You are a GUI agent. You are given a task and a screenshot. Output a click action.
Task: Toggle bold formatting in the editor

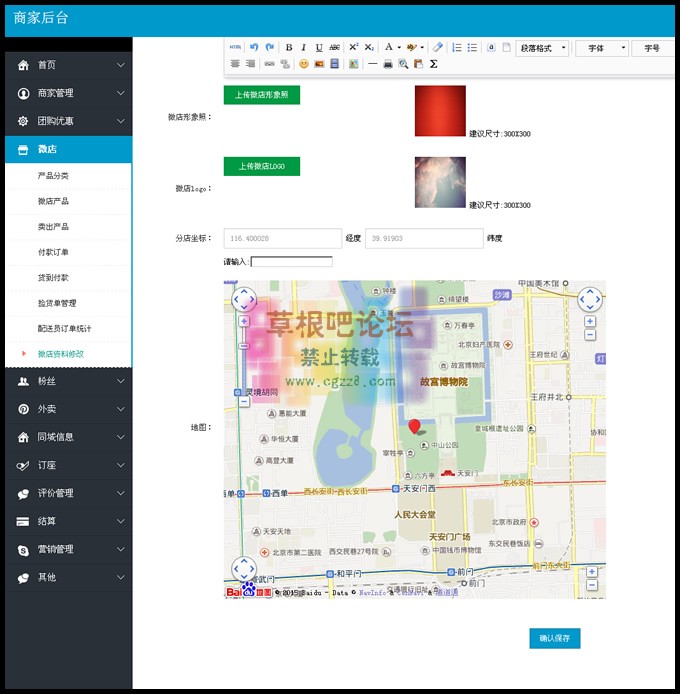tap(289, 47)
